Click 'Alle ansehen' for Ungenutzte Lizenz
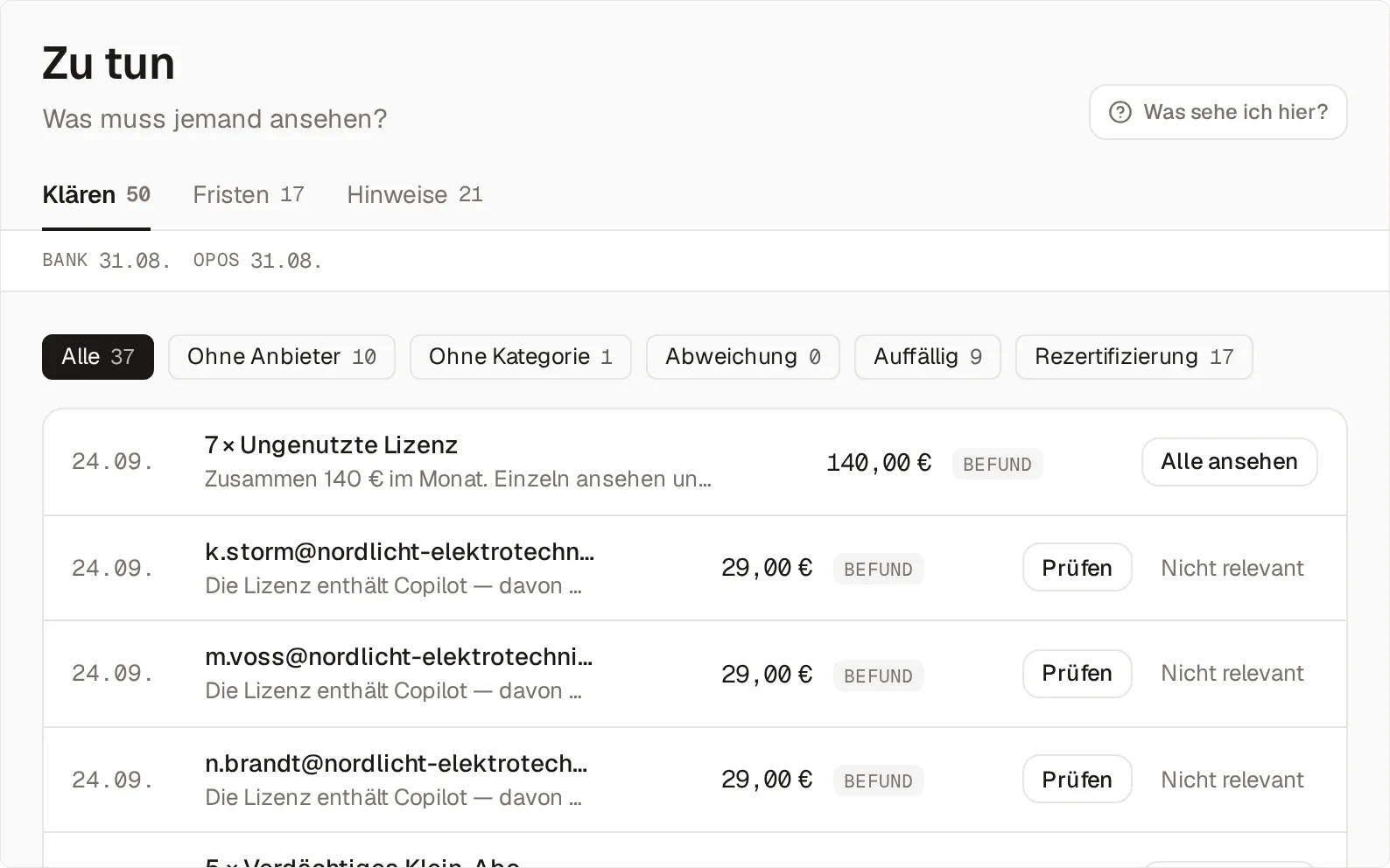1390x868 pixels. coord(1229,462)
